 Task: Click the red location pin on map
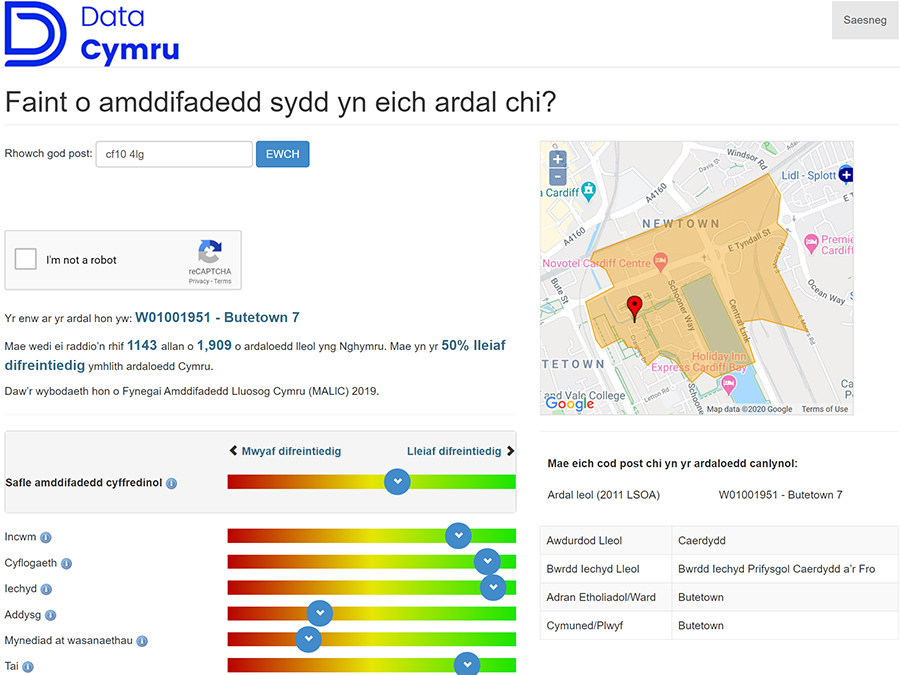point(633,307)
